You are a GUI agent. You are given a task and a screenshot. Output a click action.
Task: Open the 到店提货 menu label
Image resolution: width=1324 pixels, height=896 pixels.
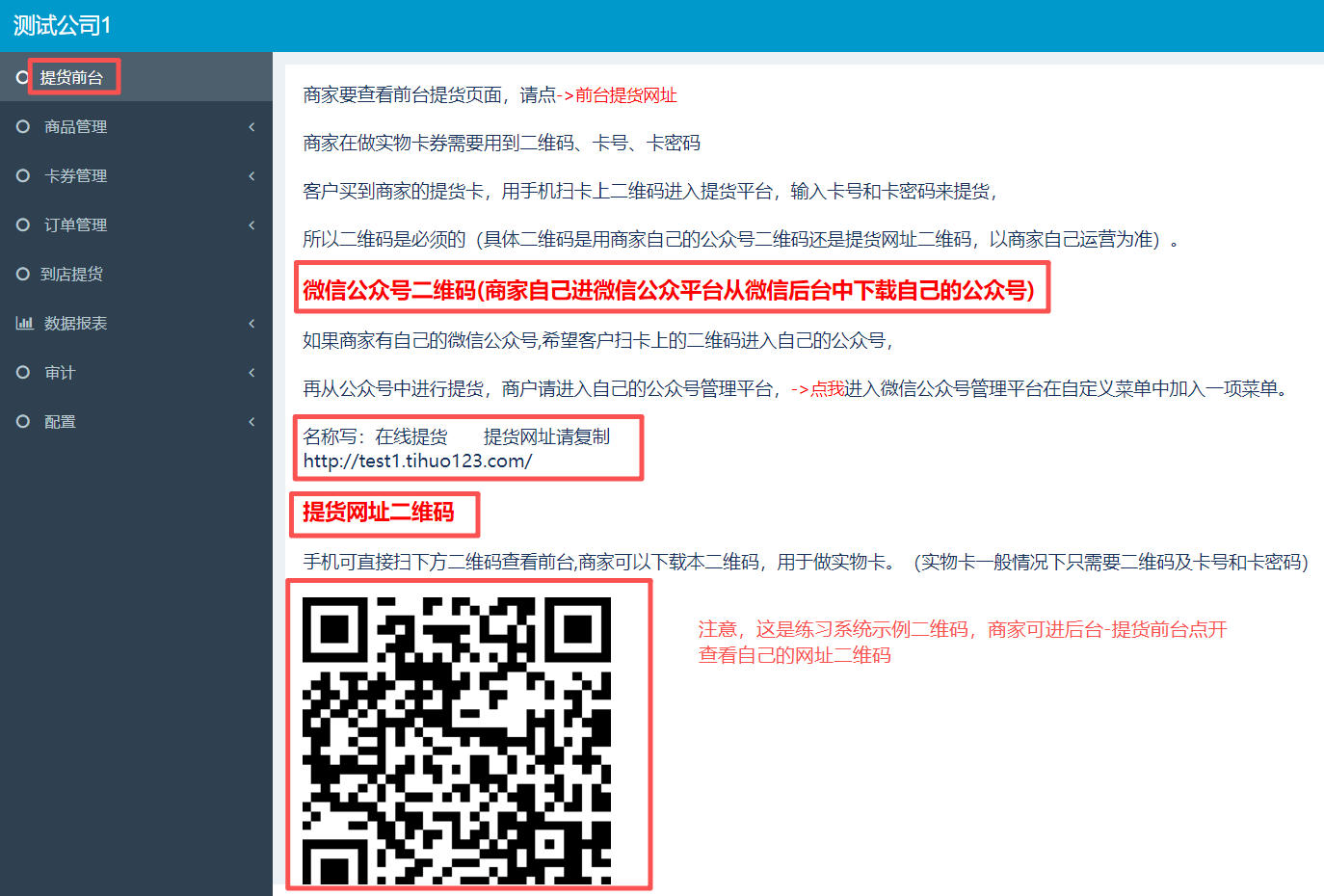point(72,274)
